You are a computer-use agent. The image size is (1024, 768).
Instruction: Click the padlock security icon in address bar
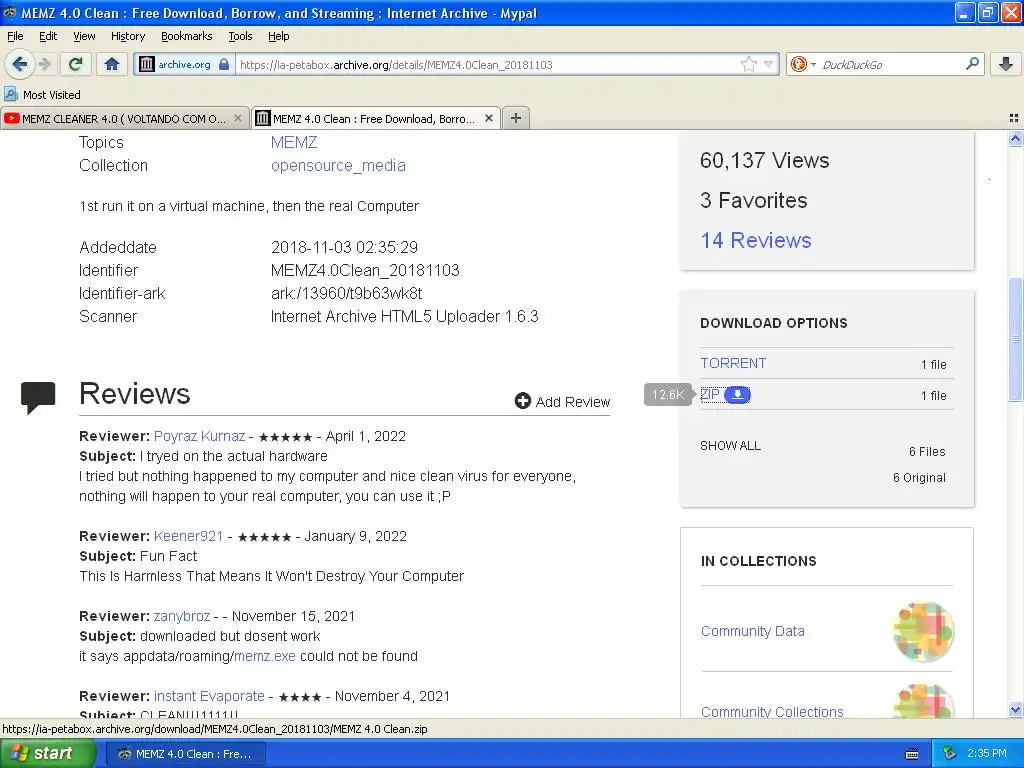(x=224, y=64)
